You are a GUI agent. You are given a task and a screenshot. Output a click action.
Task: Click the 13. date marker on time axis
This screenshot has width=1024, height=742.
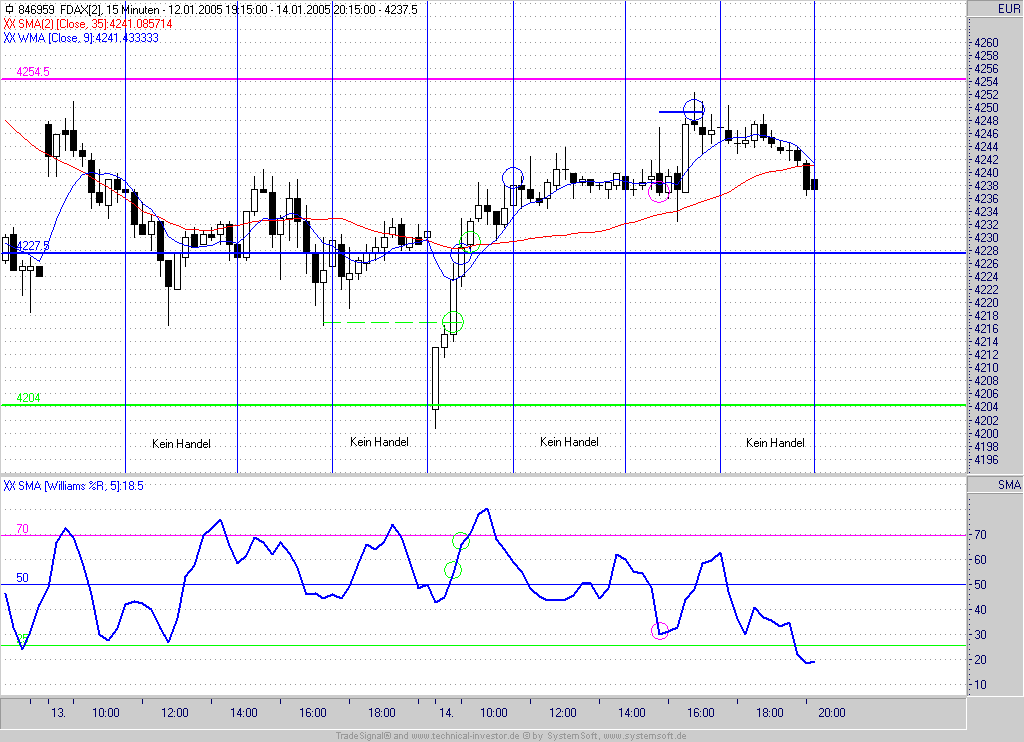(x=59, y=713)
